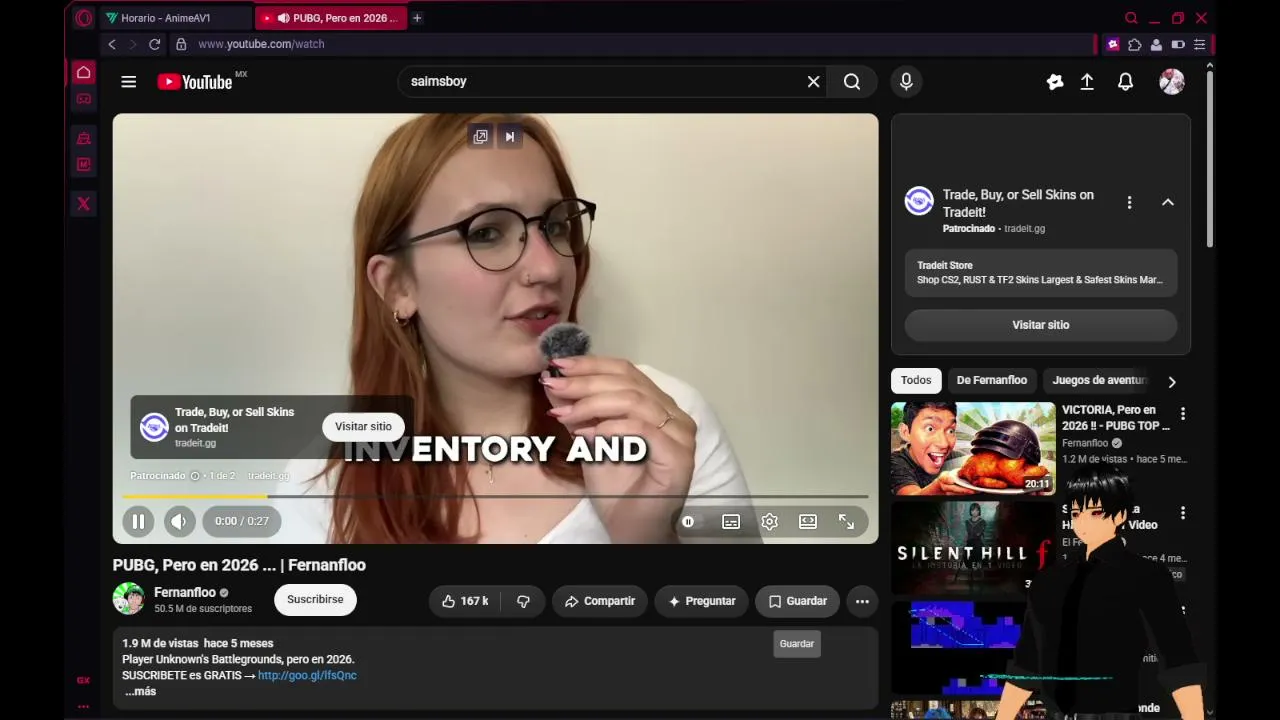
Task: Seek along the video progress bar
Action: point(495,496)
